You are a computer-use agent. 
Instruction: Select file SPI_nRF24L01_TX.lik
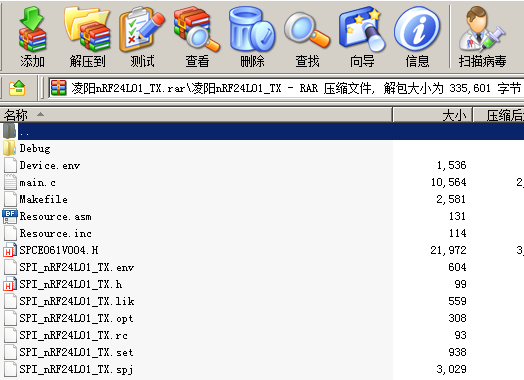(x=77, y=301)
